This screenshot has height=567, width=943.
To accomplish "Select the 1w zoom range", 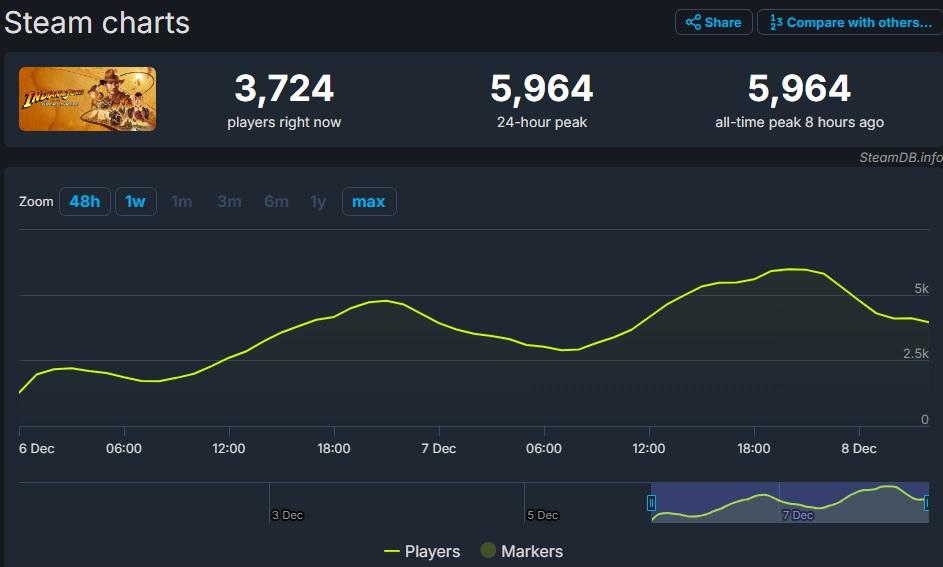I will click(x=135, y=202).
